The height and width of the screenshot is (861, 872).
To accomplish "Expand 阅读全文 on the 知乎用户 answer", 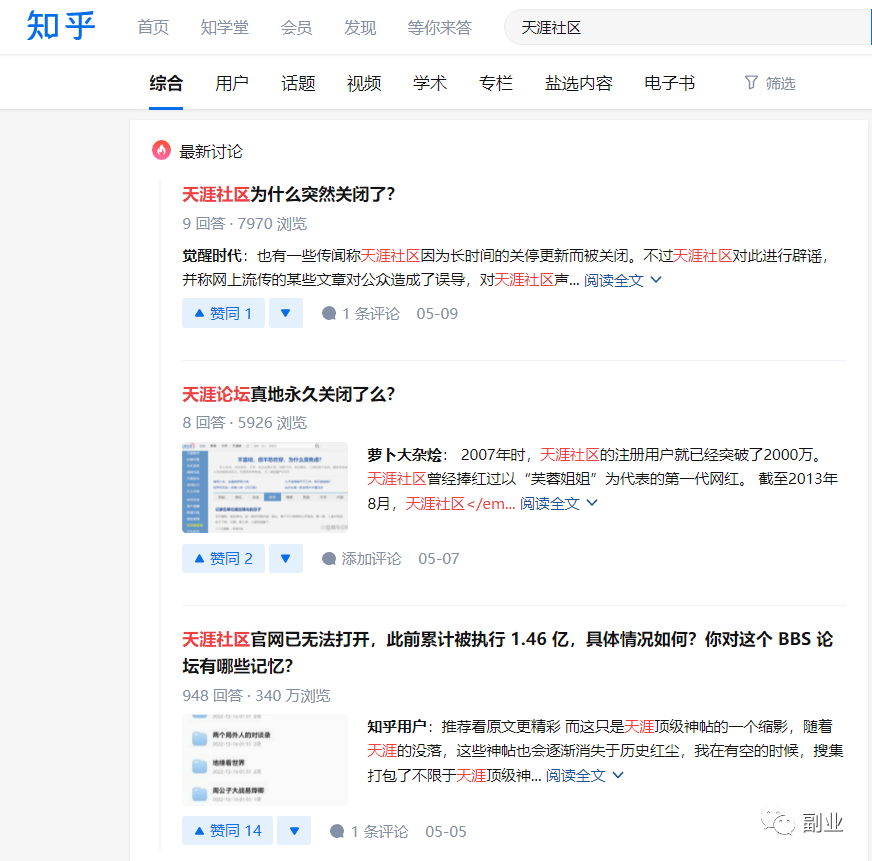I will 584,775.
